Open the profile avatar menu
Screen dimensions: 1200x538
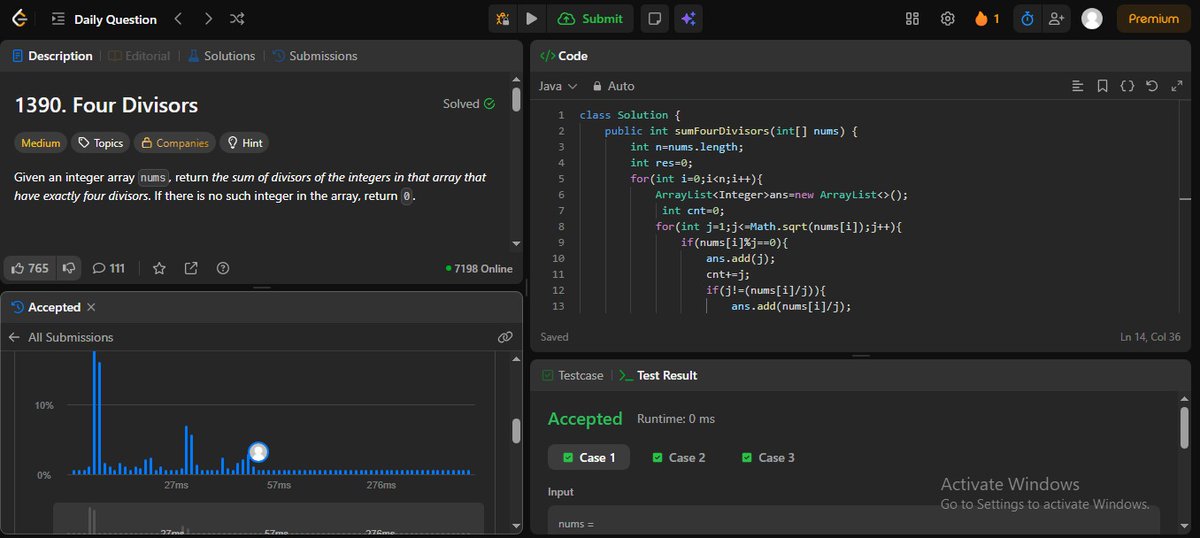pyautogui.click(x=1092, y=18)
